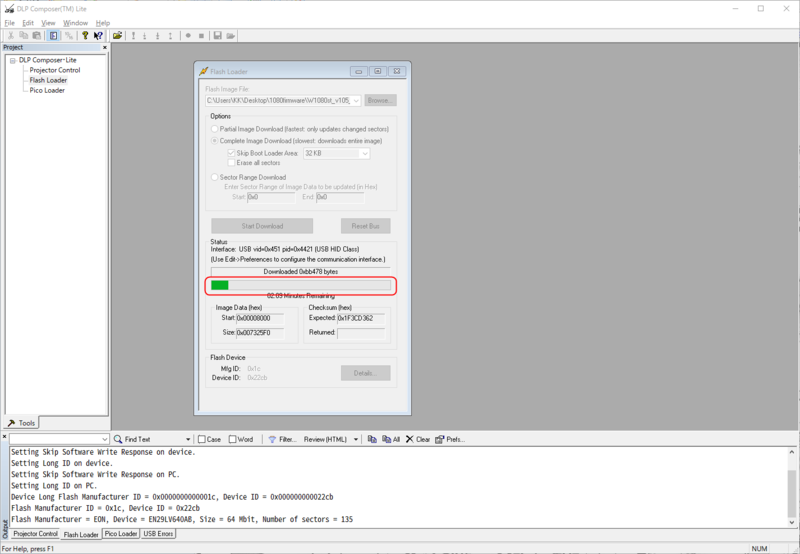
Task: Open Help with the yellow question mark icon
Action: (85, 36)
